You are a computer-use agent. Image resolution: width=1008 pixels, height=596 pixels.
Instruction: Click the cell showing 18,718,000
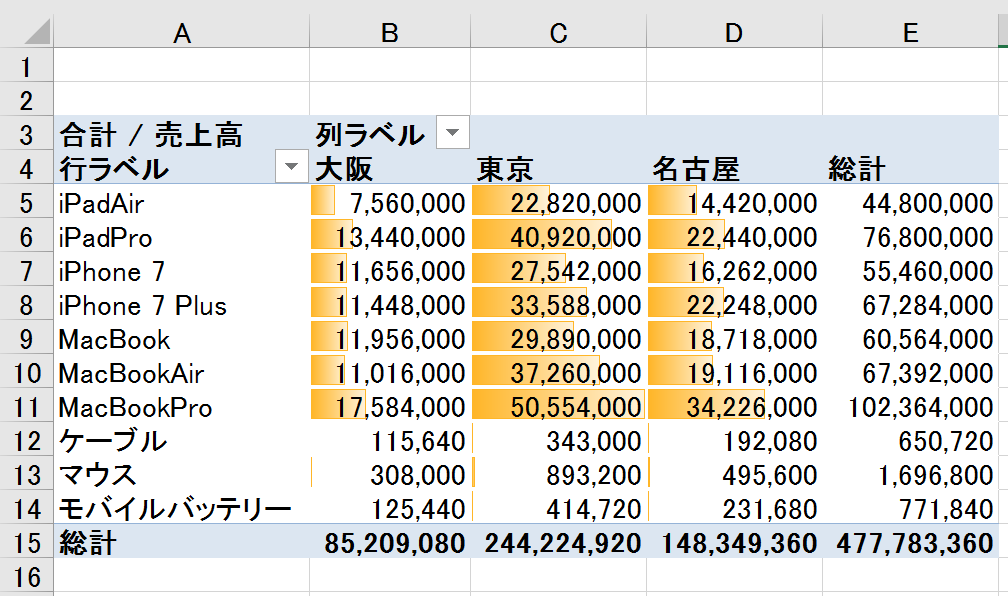coord(734,338)
